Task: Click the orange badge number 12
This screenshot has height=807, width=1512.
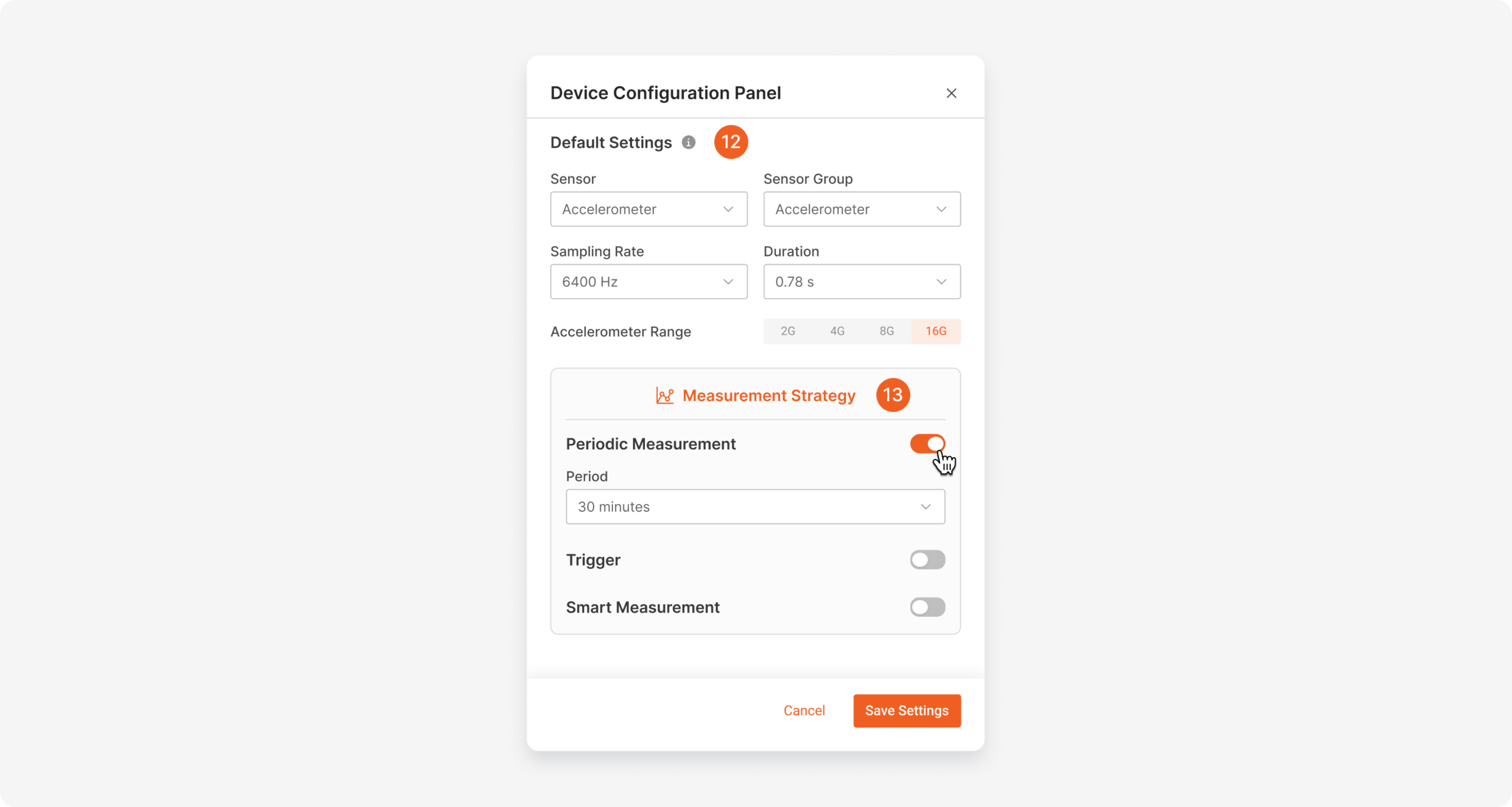Action: (x=731, y=142)
